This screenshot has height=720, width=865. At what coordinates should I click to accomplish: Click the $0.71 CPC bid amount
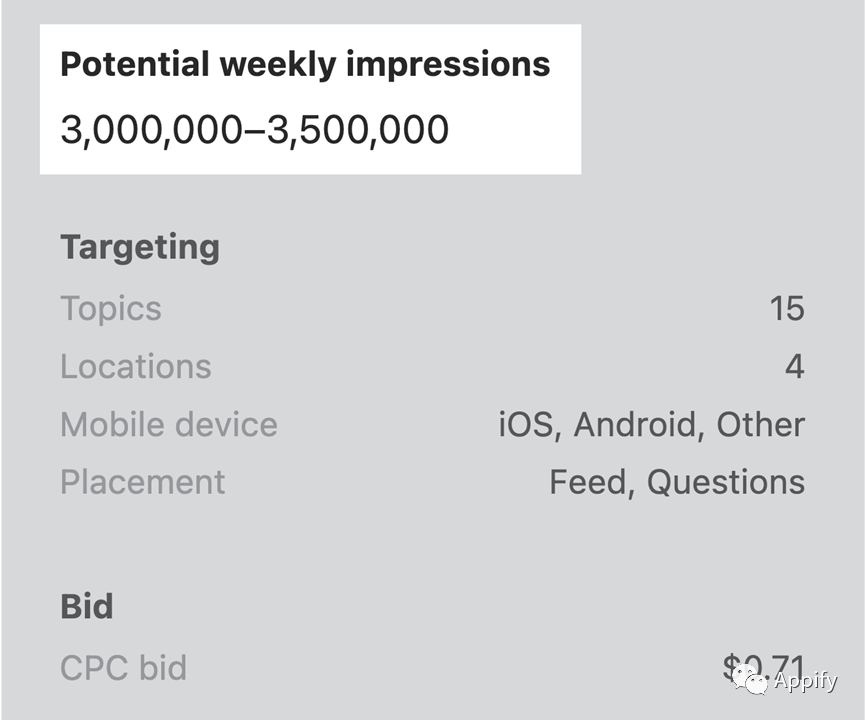pos(764,666)
